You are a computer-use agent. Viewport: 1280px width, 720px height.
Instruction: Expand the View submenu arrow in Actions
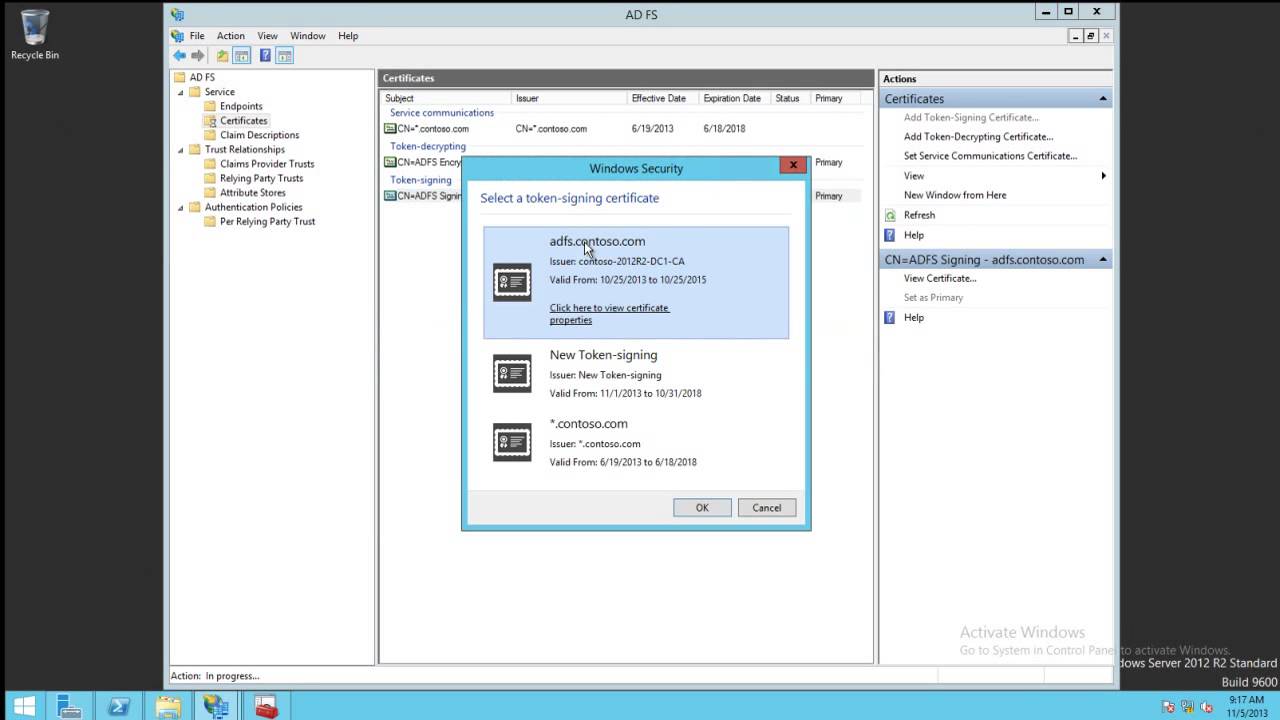pyautogui.click(x=1103, y=176)
